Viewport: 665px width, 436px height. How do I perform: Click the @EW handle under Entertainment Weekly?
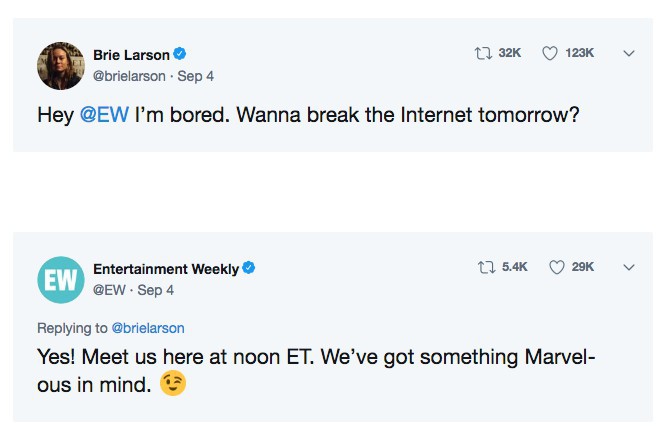(109, 290)
